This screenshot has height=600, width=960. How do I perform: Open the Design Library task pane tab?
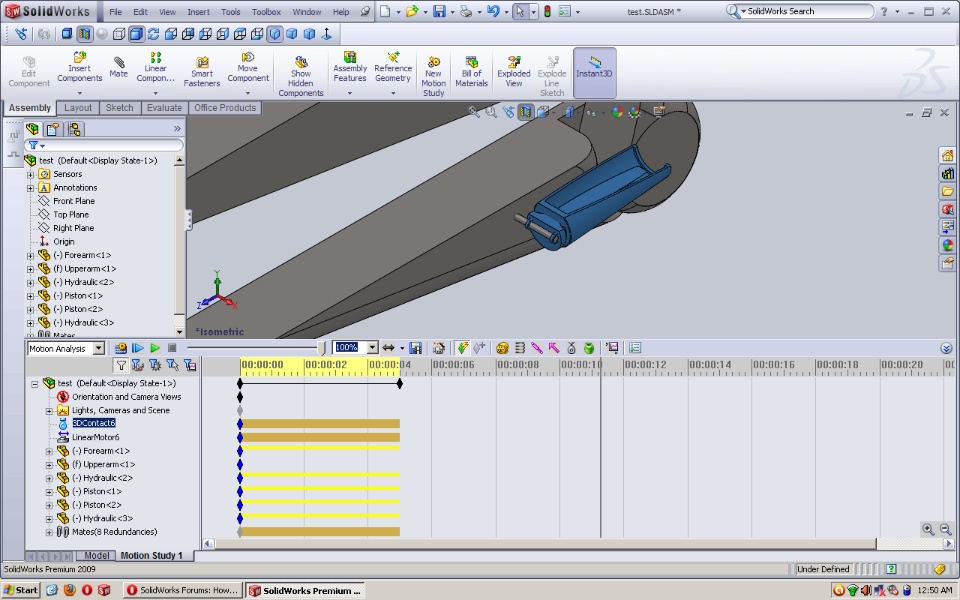947,174
